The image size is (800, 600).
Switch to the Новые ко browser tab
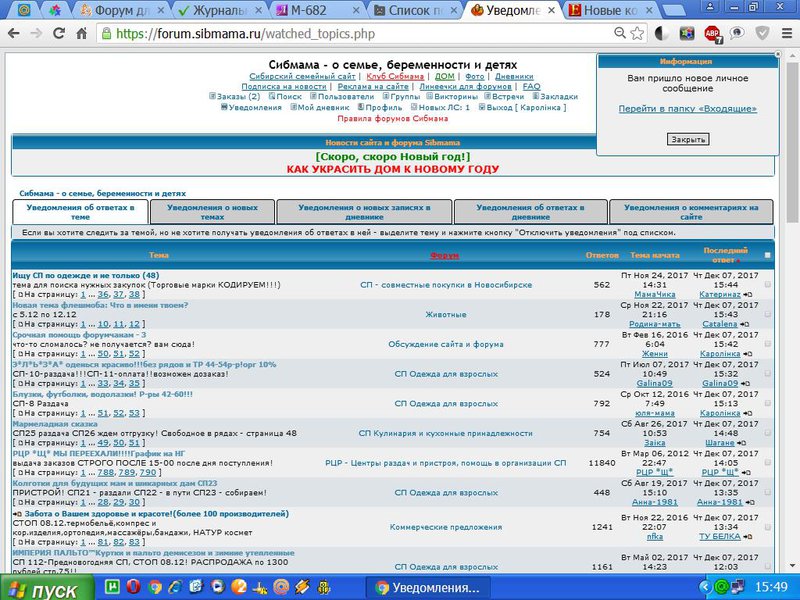(x=610, y=11)
